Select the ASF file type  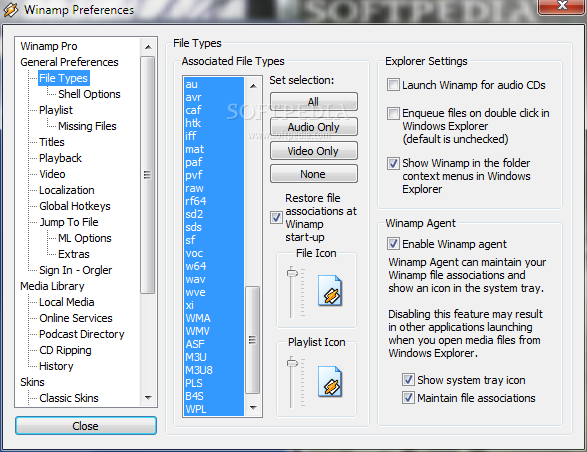coord(214,344)
